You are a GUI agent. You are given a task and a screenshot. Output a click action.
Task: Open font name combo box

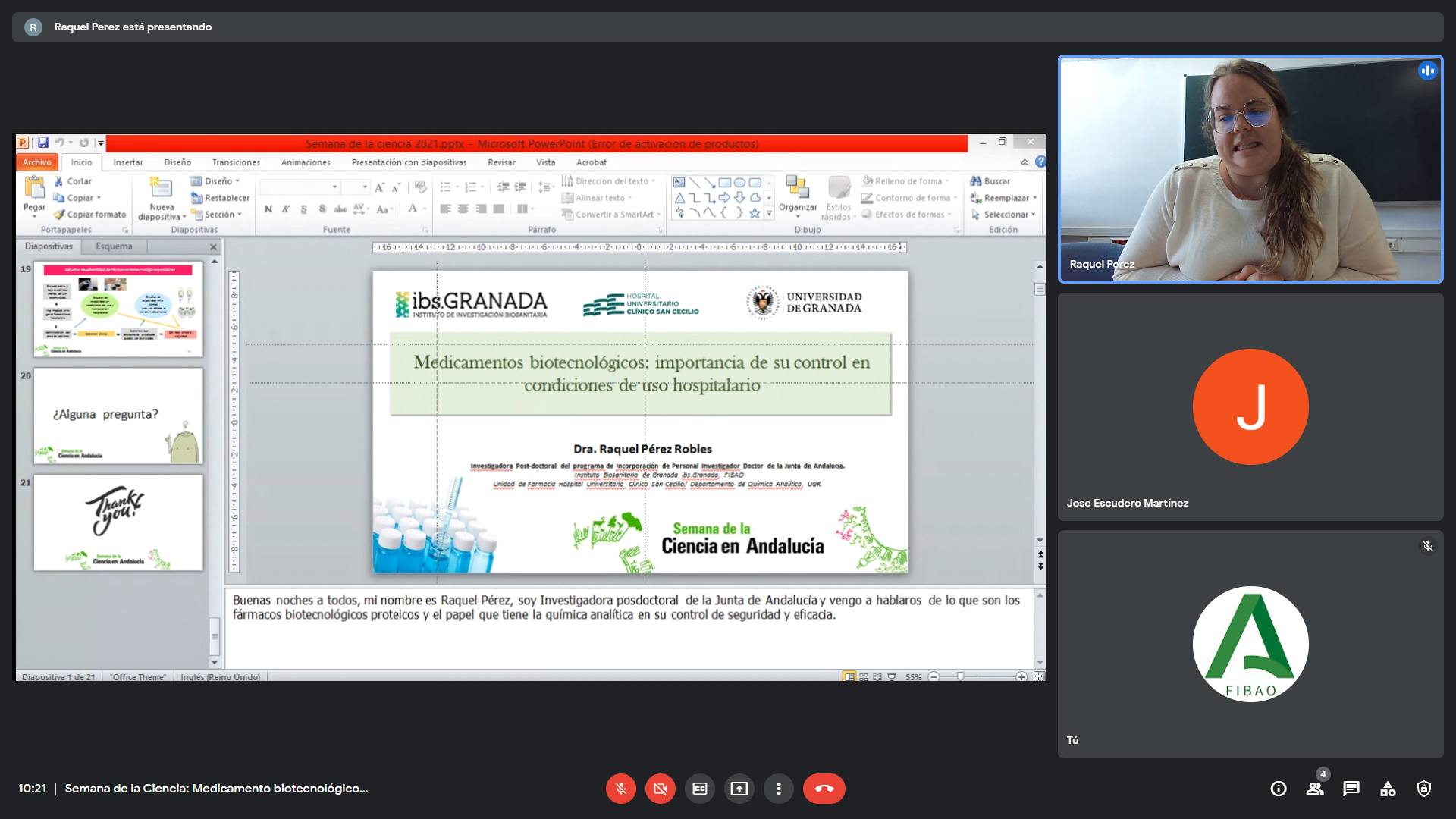pyautogui.click(x=300, y=187)
